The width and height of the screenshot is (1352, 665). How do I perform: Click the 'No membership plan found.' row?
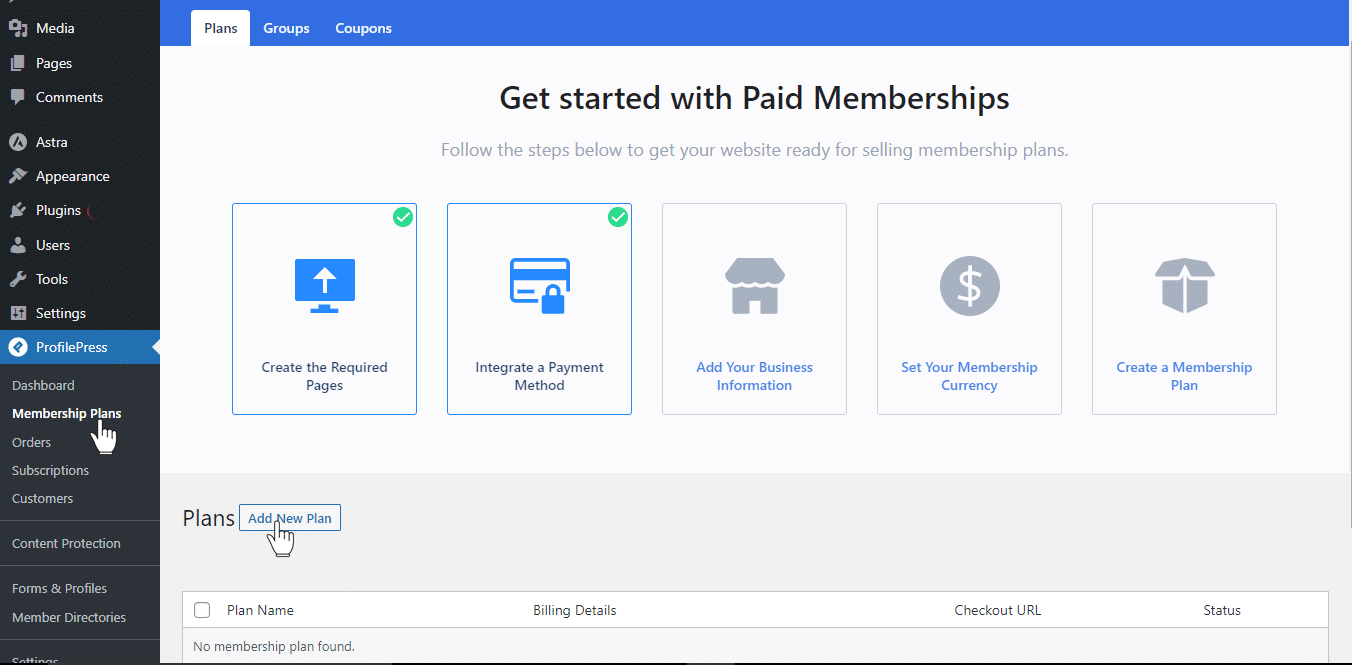pyautogui.click(x=755, y=646)
